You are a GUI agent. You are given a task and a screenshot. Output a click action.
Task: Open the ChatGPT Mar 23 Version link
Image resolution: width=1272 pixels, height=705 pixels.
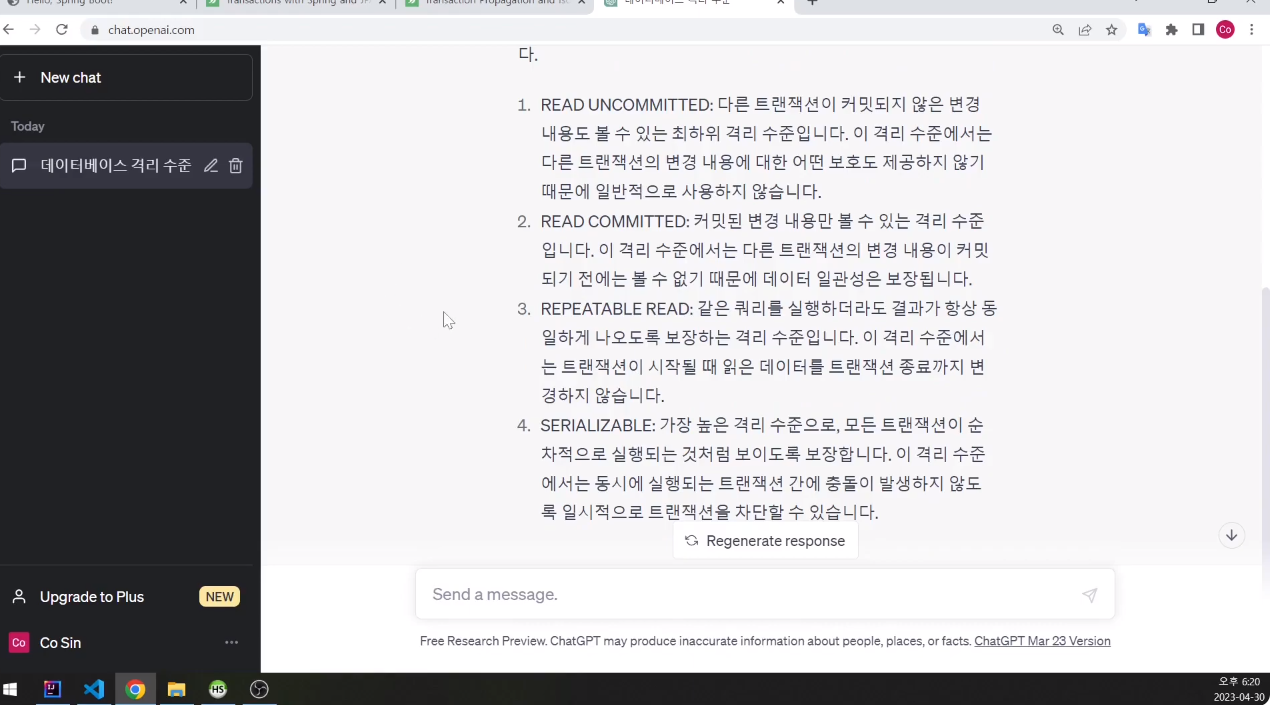pyautogui.click(x=1042, y=641)
